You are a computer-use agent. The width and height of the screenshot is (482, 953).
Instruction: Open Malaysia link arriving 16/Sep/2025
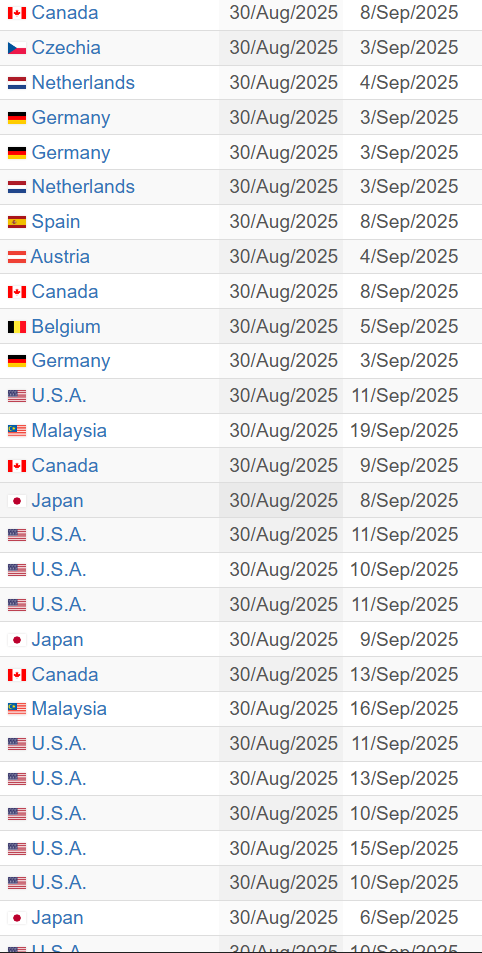(69, 709)
